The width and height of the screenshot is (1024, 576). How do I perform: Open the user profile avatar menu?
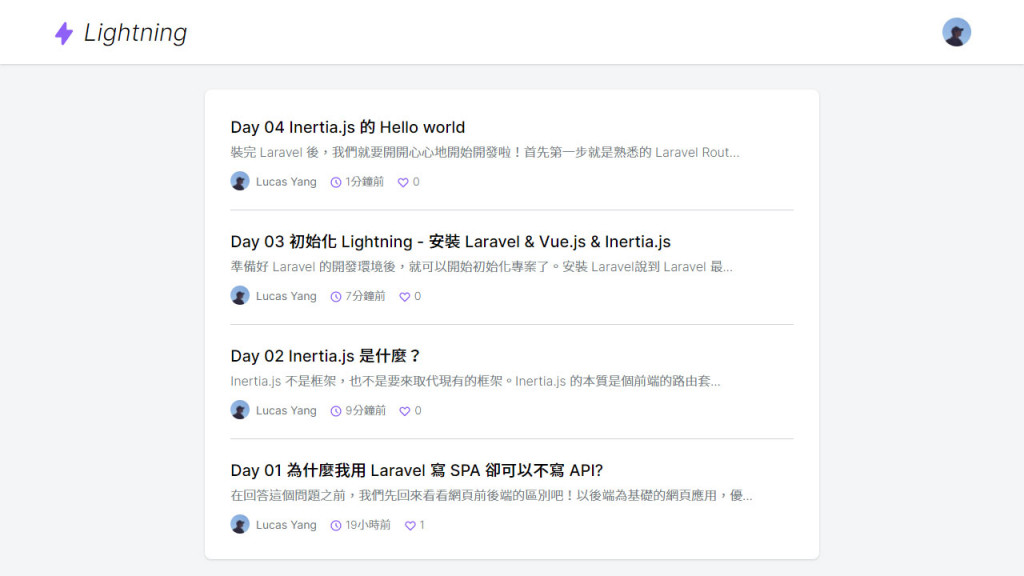(x=956, y=32)
